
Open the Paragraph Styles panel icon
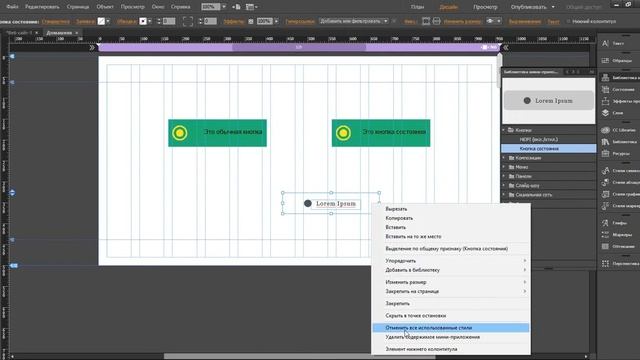click(605, 182)
